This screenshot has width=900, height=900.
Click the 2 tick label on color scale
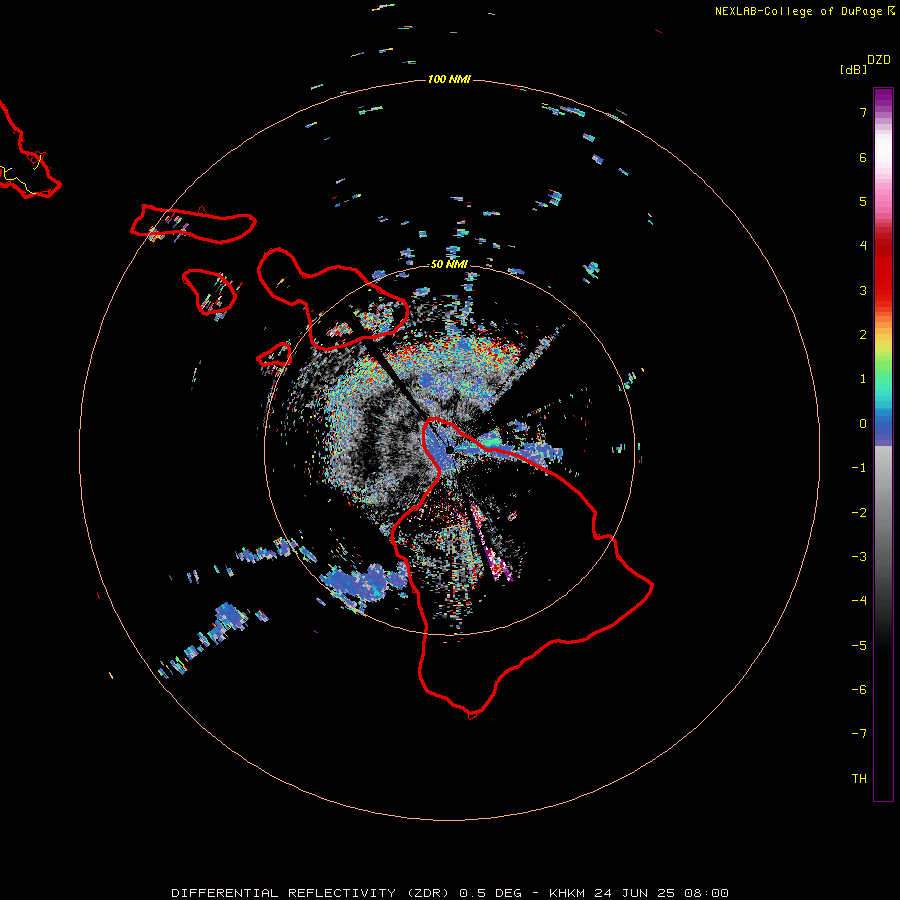point(863,335)
